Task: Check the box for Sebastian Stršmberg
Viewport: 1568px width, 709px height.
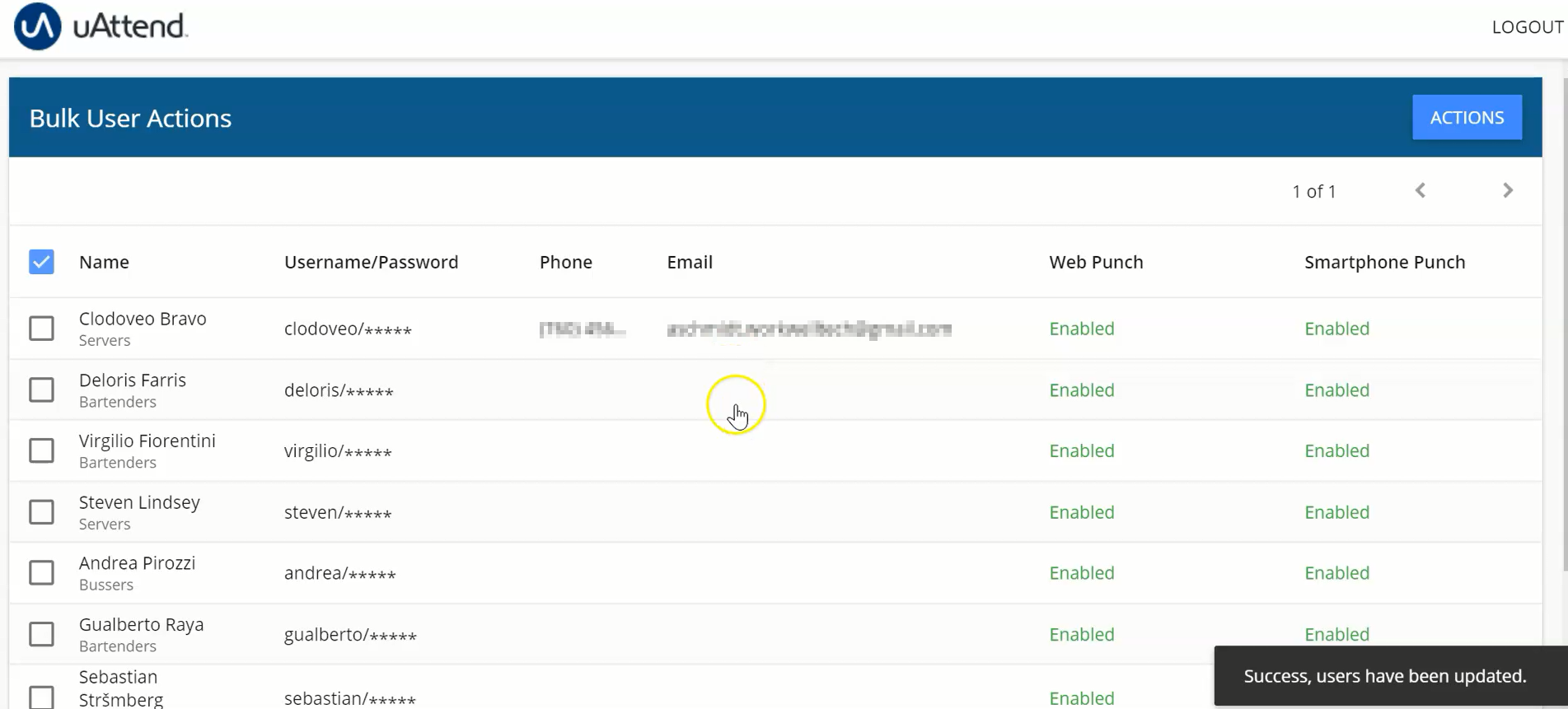Action: pos(41,697)
